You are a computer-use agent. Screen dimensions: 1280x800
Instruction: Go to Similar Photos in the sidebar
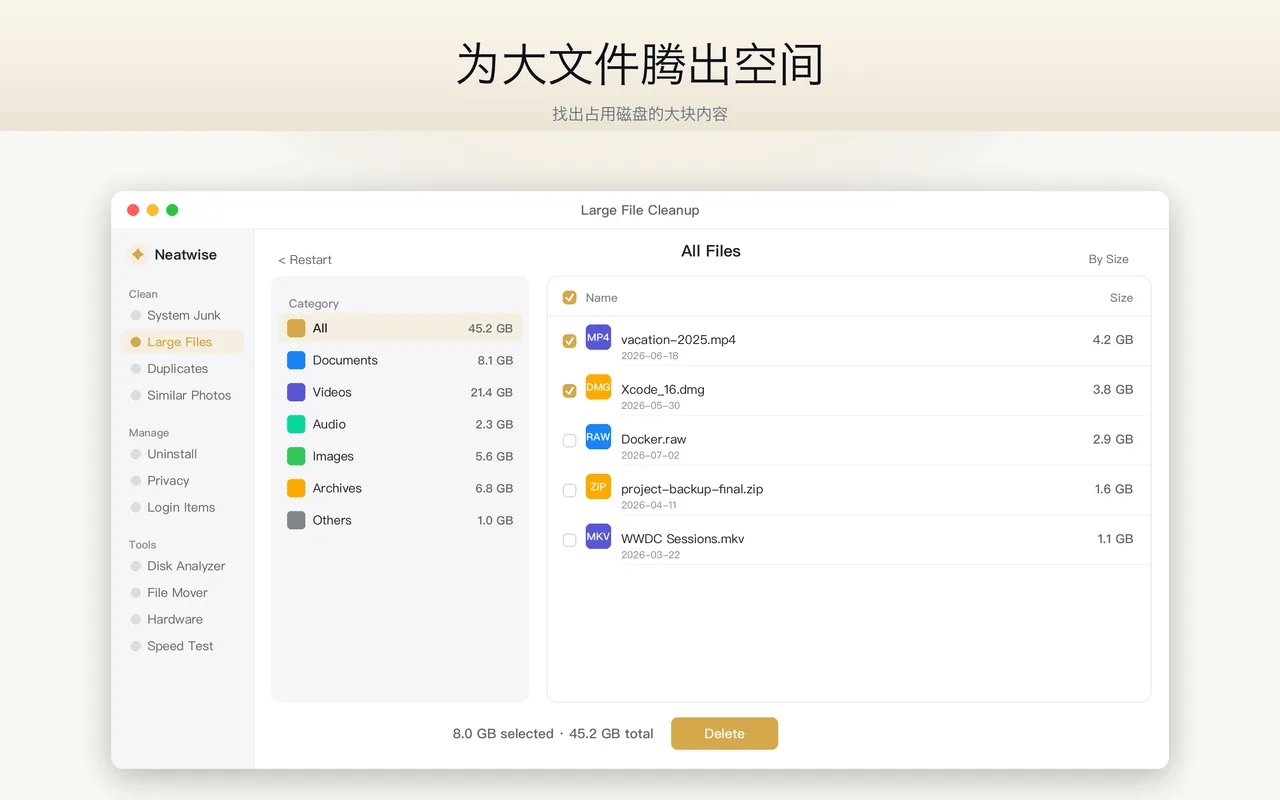point(182,395)
